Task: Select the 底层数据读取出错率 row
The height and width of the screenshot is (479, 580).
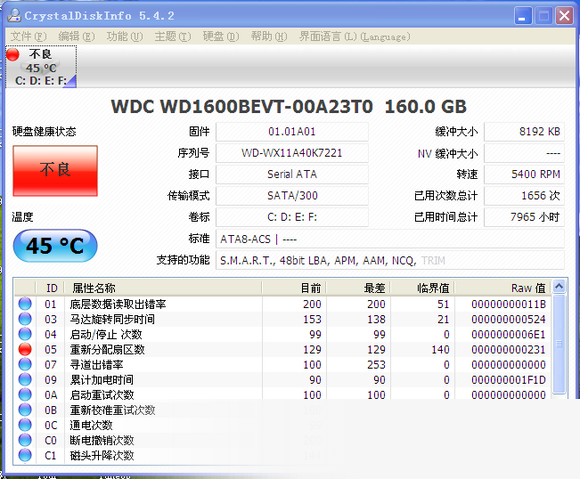Action: click(x=283, y=304)
